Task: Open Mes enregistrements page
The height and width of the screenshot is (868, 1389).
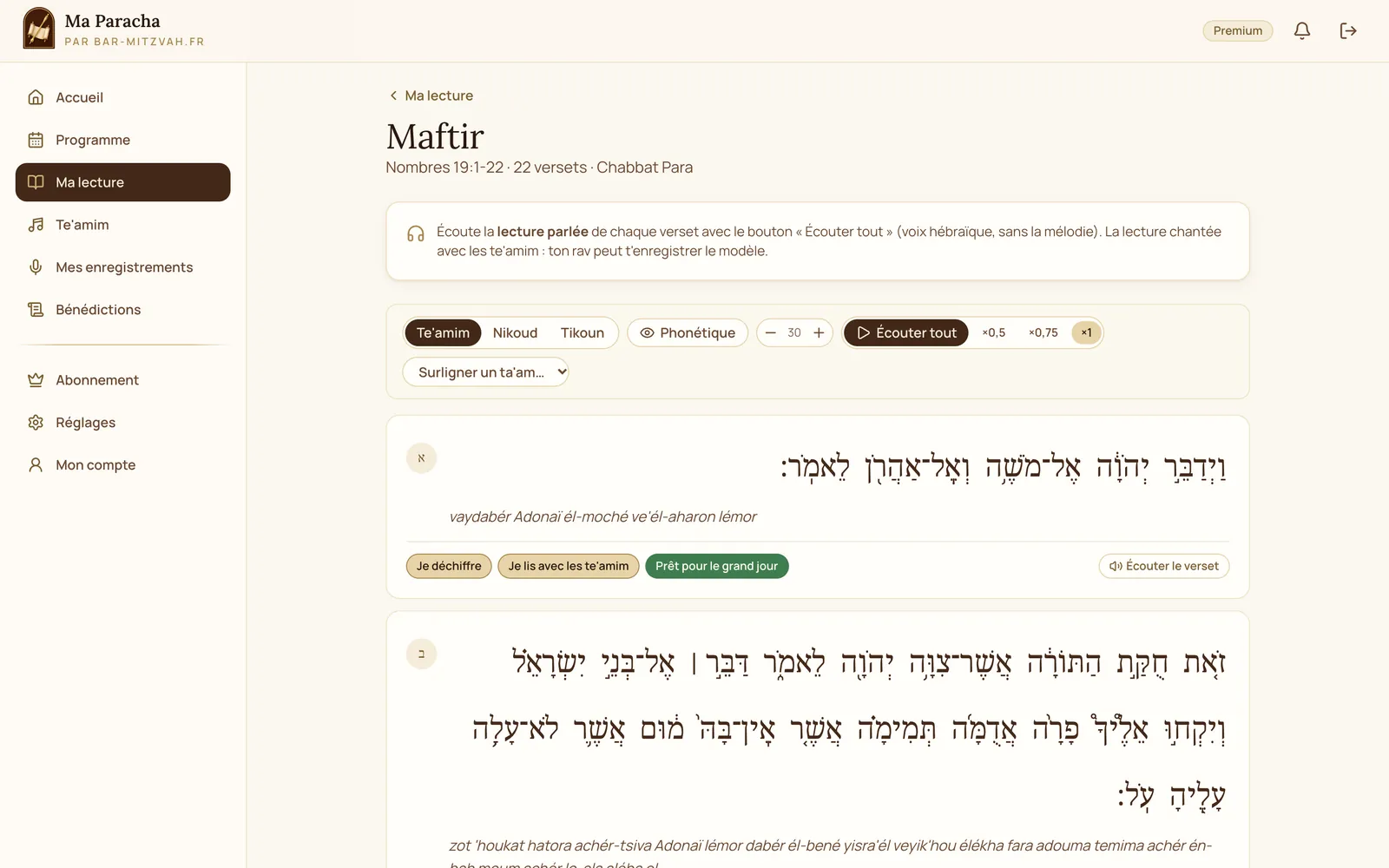Action: click(x=122, y=267)
